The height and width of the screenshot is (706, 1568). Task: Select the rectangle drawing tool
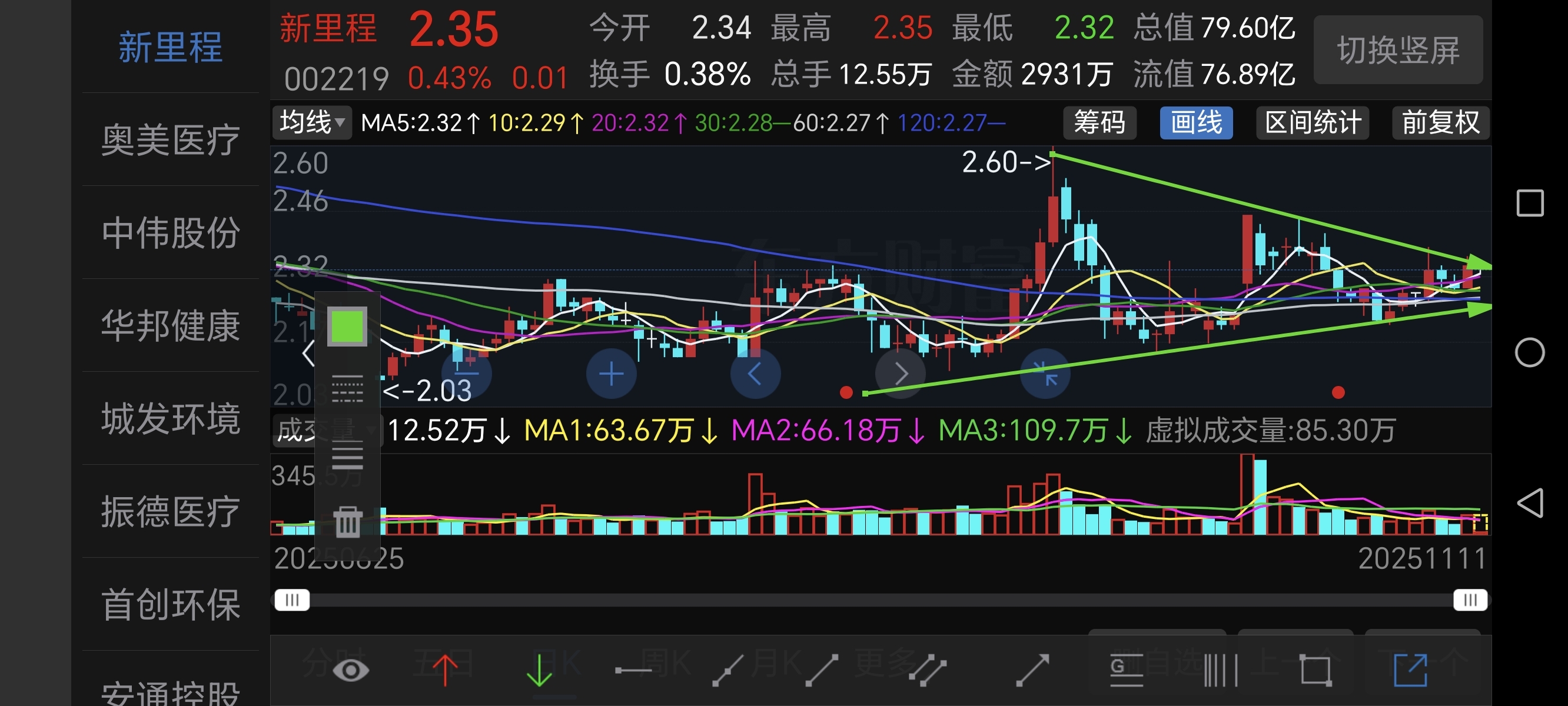point(1315,671)
